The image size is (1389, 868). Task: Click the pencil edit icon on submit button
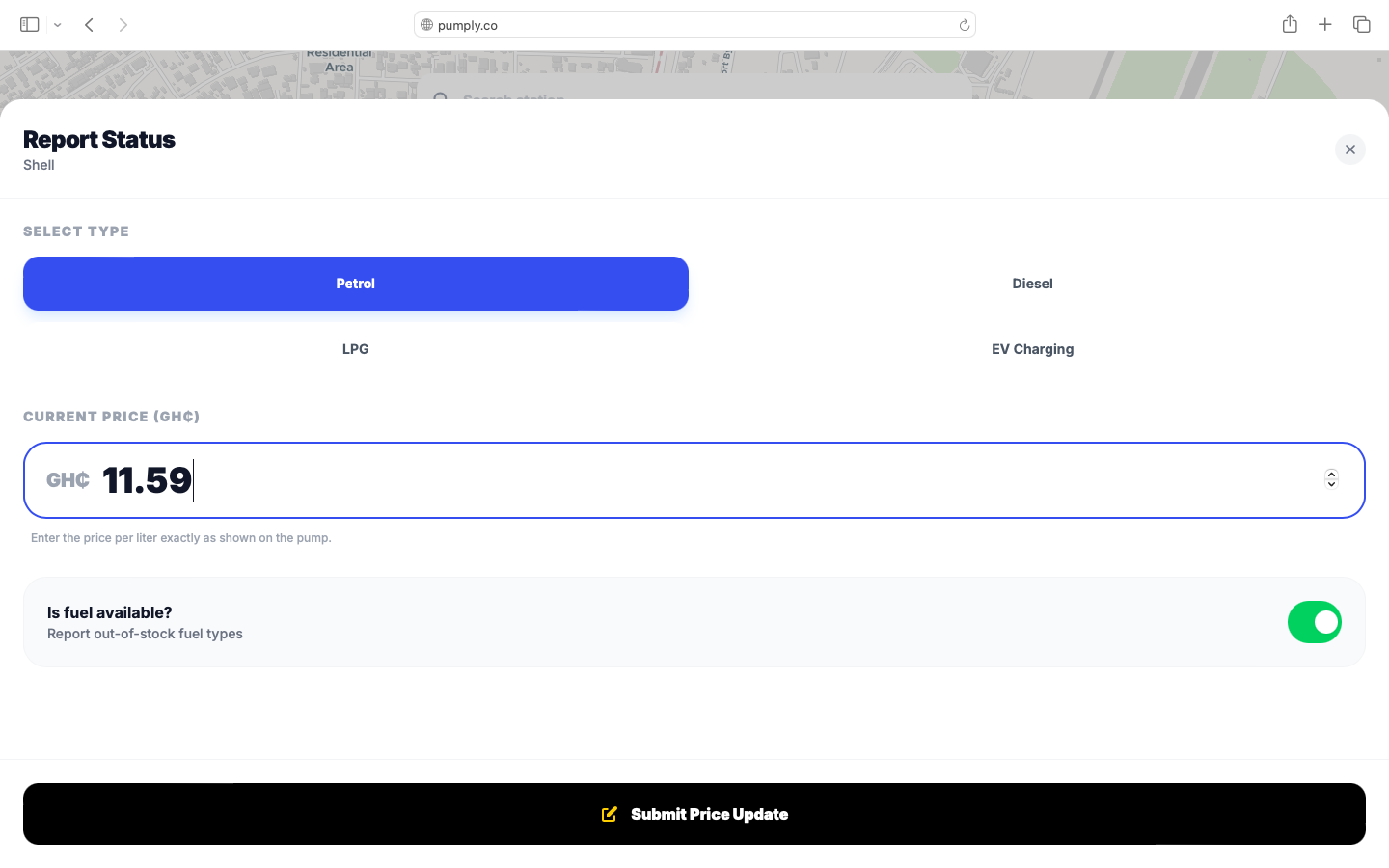pyautogui.click(x=610, y=814)
